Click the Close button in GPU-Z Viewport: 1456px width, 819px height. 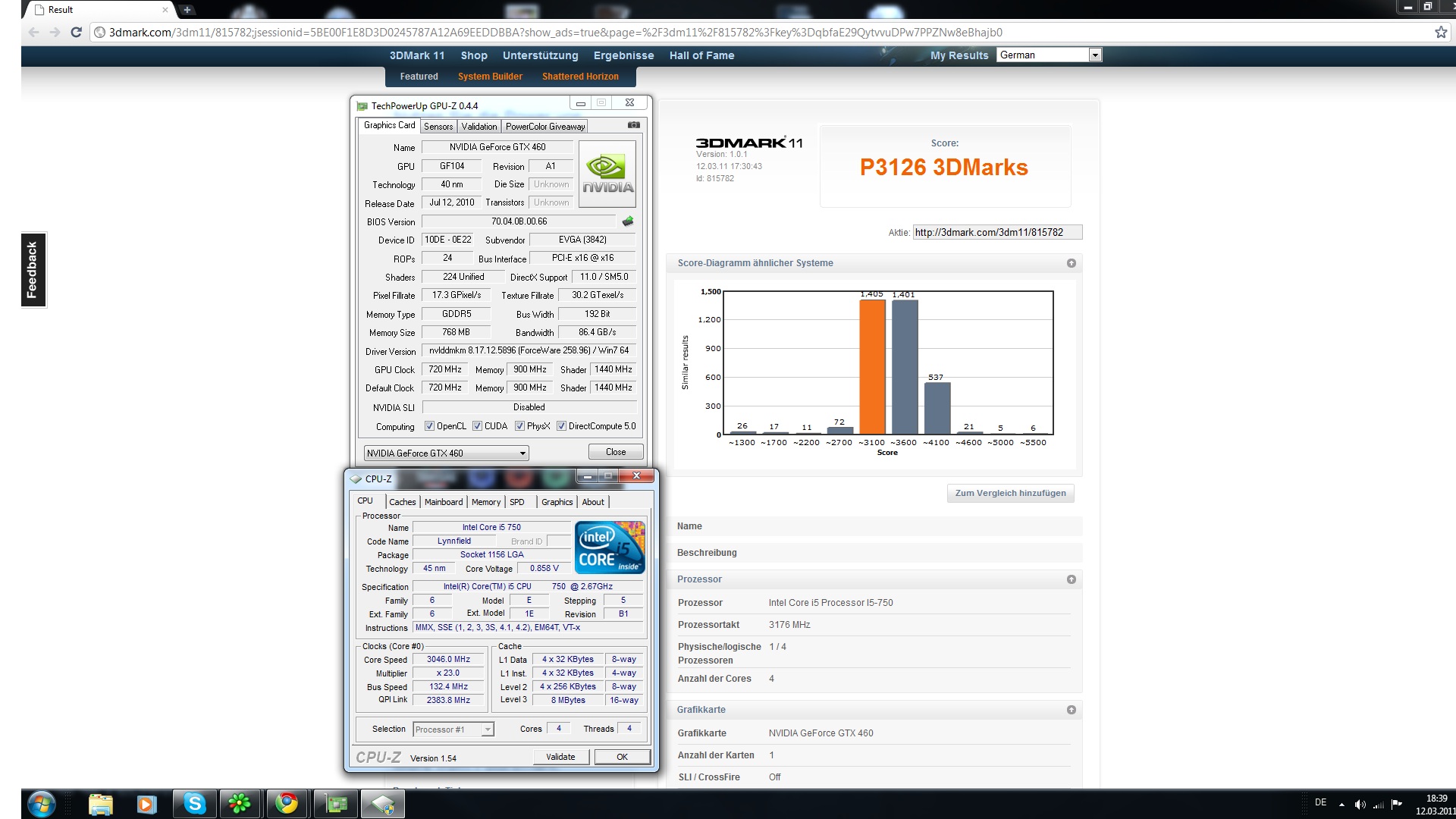[616, 452]
